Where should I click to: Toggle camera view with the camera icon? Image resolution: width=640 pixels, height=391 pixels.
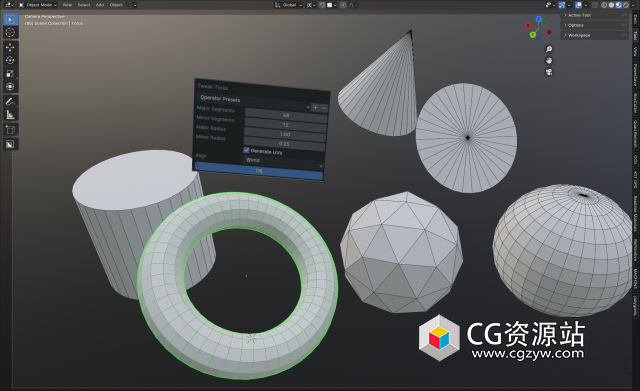click(x=549, y=72)
